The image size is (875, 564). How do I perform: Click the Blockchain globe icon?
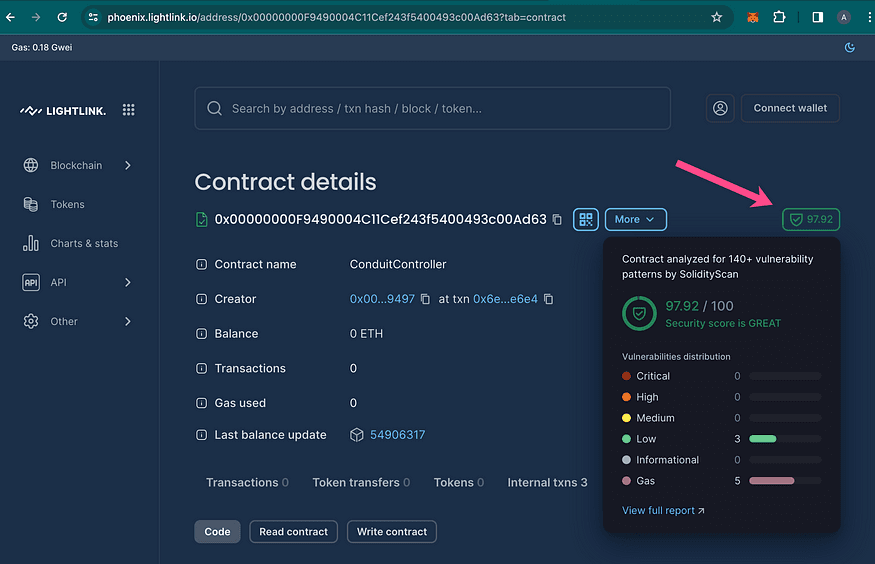tap(31, 165)
